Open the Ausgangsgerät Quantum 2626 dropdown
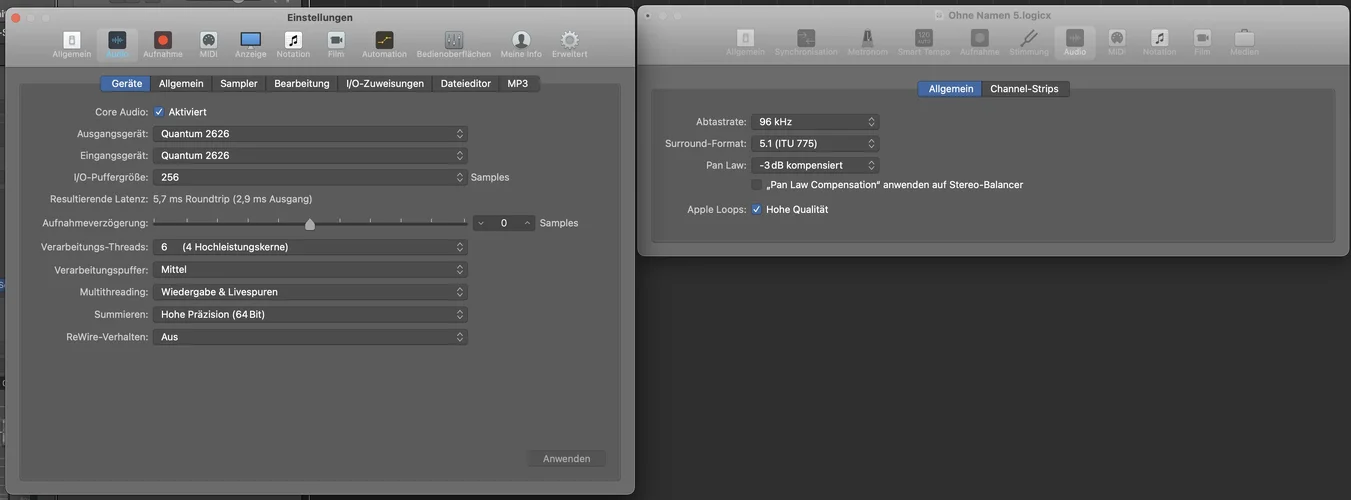 pos(310,134)
